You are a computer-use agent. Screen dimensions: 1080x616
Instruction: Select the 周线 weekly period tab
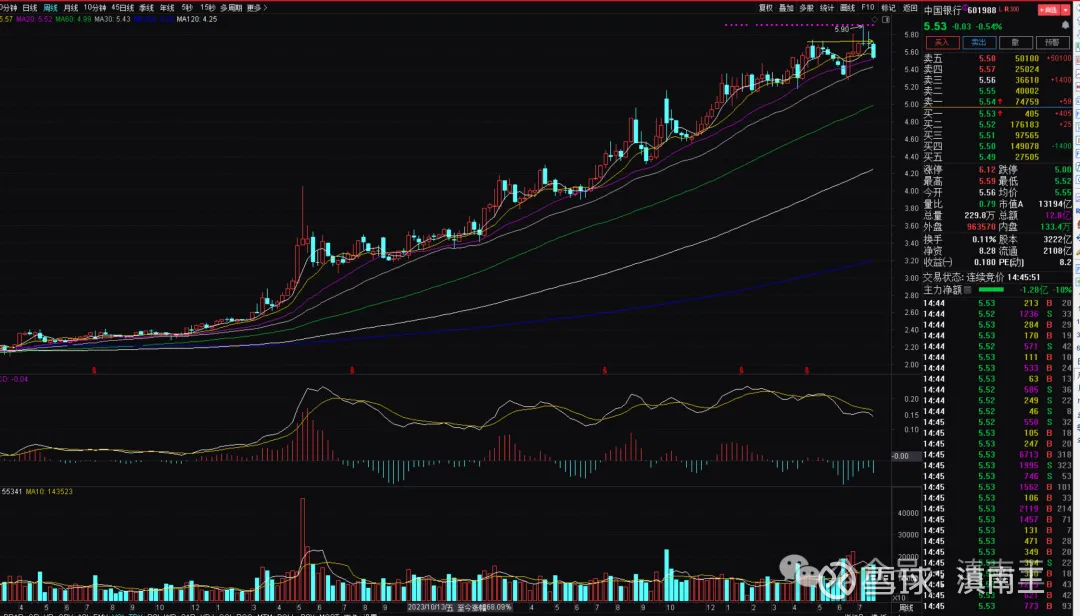pos(50,8)
